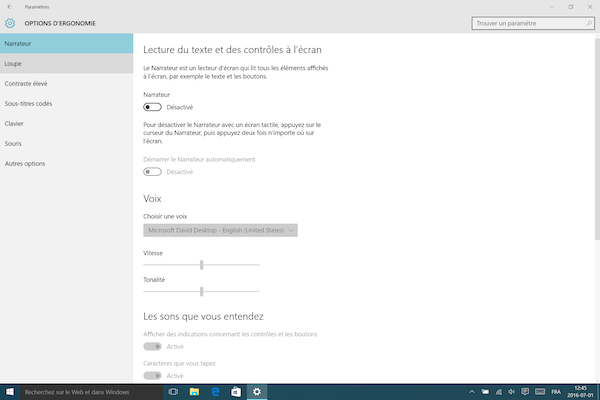Image resolution: width=600 pixels, height=400 pixels.
Task: Click the Voix section heading
Action: click(x=152, y=199)
